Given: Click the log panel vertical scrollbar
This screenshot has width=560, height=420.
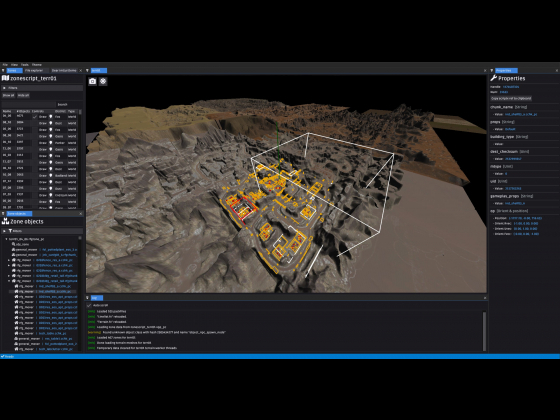Looking at the screenshot, I should click(485, 331).
